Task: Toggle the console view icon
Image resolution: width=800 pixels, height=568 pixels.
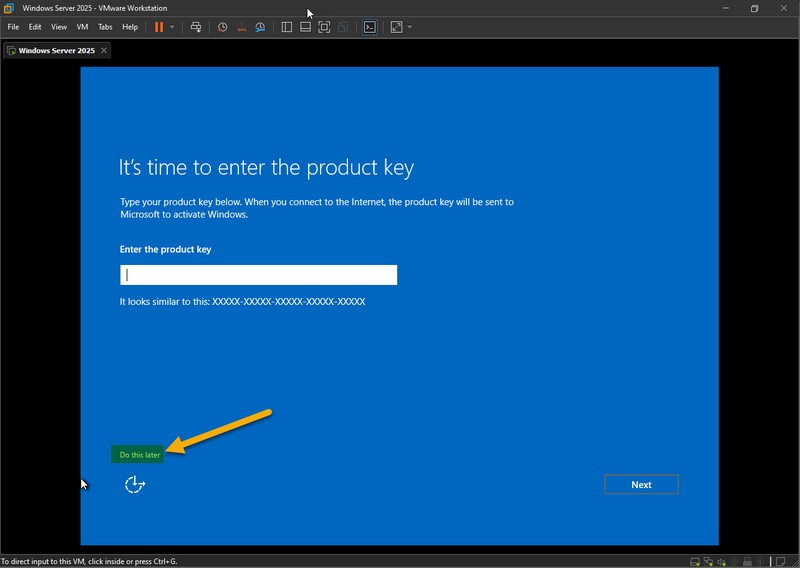Action: pyautogui.click(x=370, y=27)
